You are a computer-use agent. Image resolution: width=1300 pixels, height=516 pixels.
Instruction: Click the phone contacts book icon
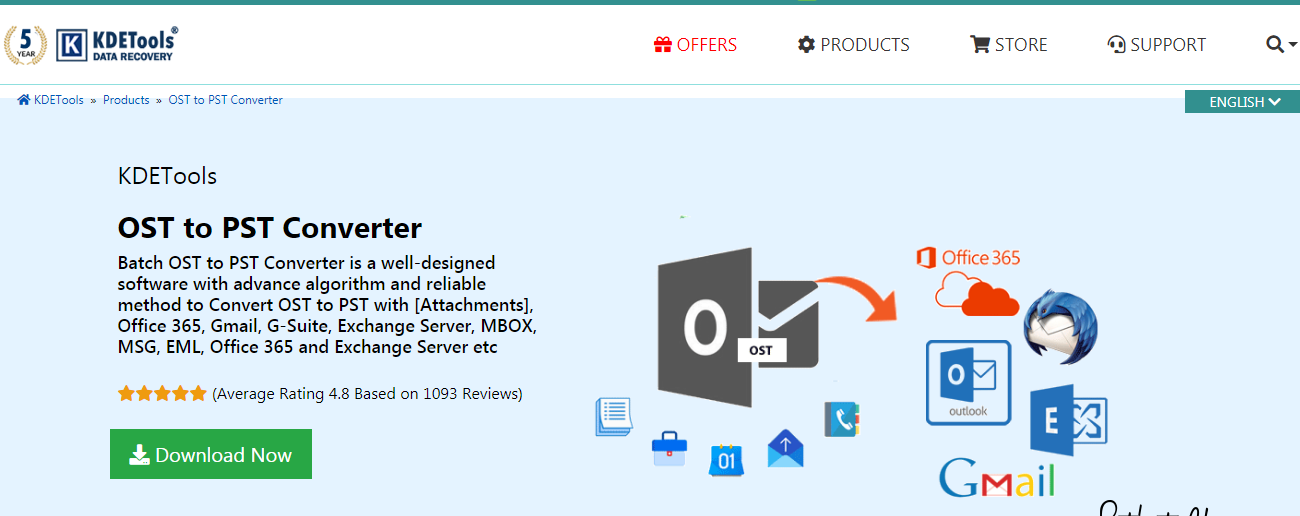(841, 419)
